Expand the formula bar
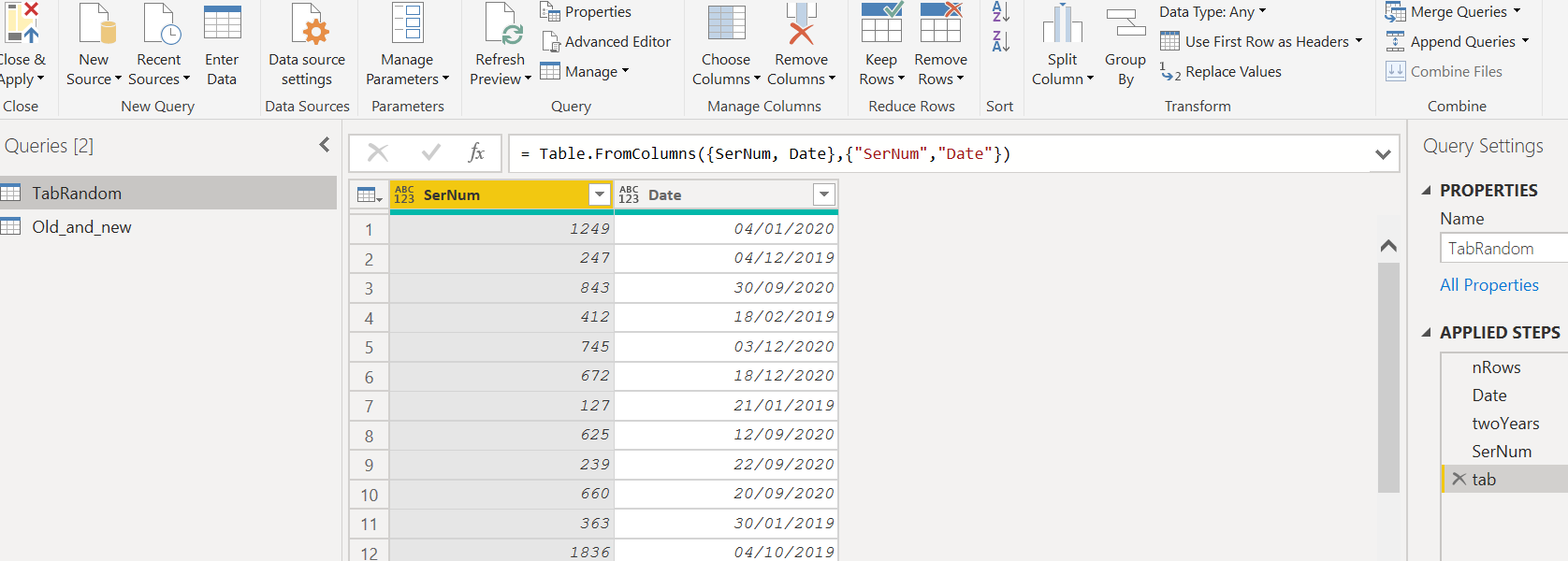The image size is (1568, 561). (1383, 154)
